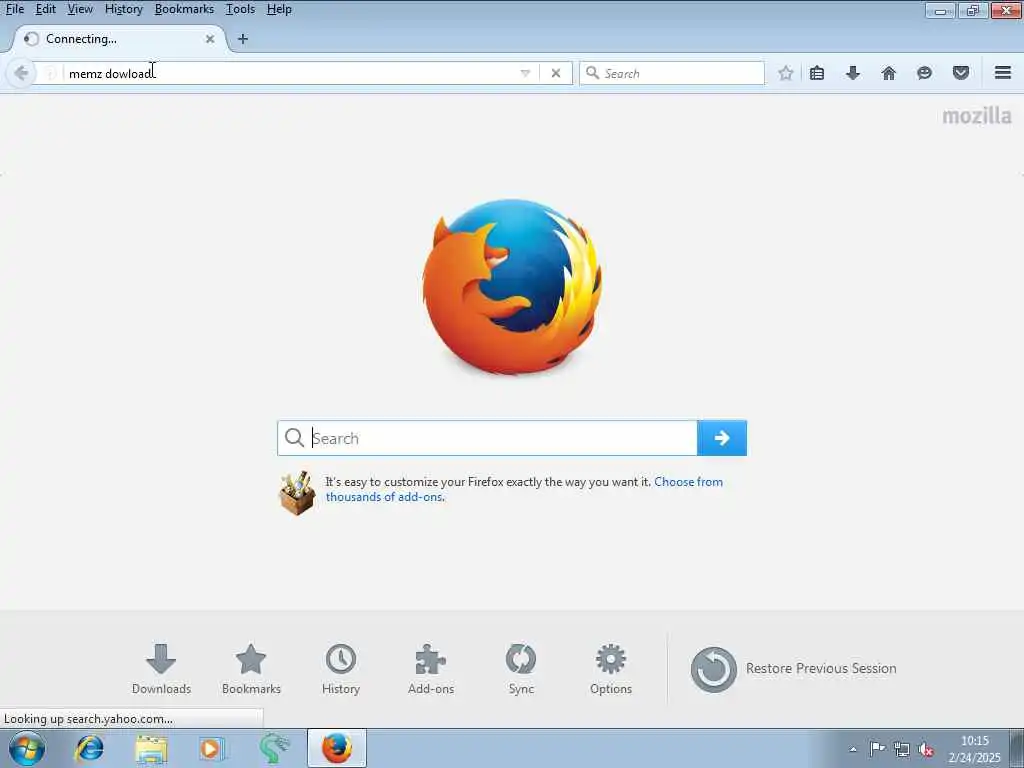Open the downloads arrow in toolbar
Image resolution: width=1024 pixels, height=768 pixels.
[x=853, y=73]
